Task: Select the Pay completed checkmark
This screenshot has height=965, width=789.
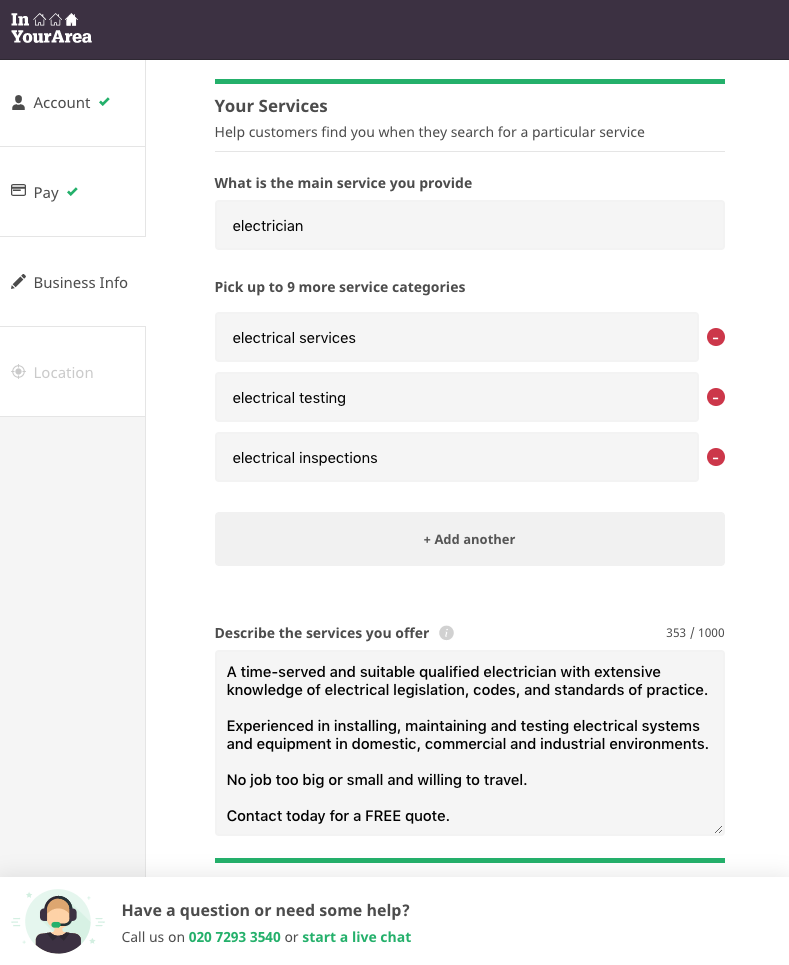Action: coord(73,191)
